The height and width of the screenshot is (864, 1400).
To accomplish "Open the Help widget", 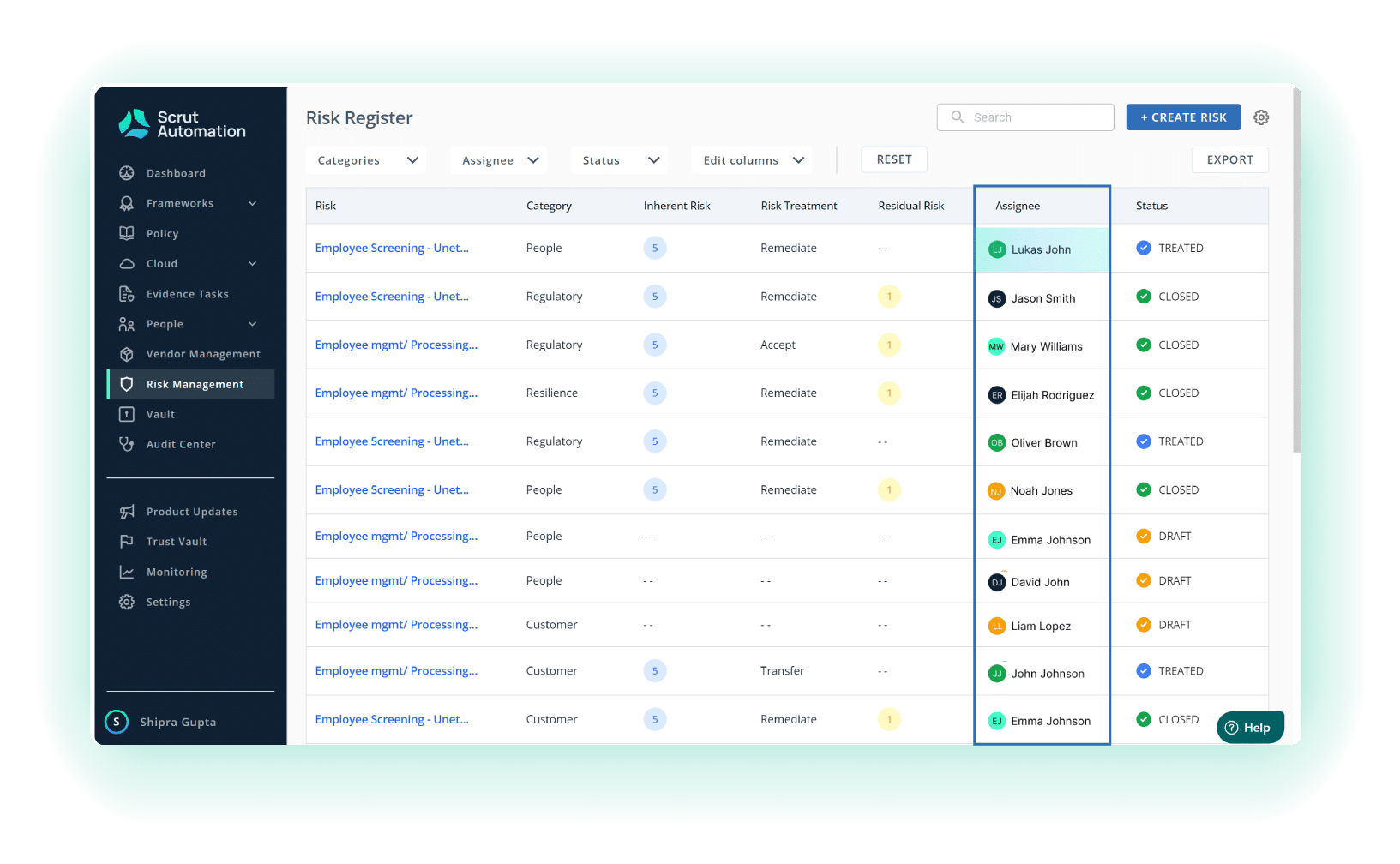I will pyautogui.click(x=1250, y=728).
